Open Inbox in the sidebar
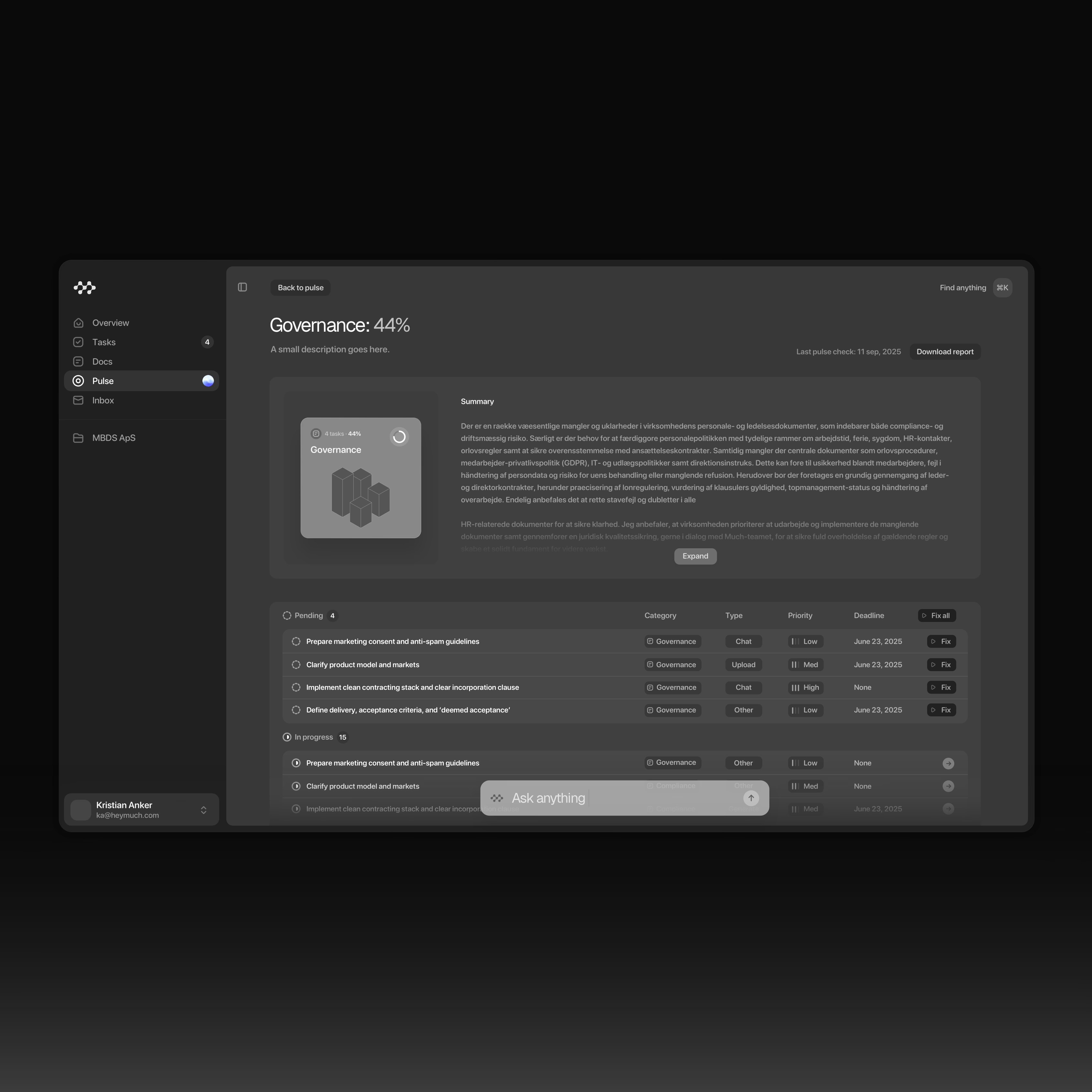The width and height of the screenshot is (1092, 1092). point(141,400)
